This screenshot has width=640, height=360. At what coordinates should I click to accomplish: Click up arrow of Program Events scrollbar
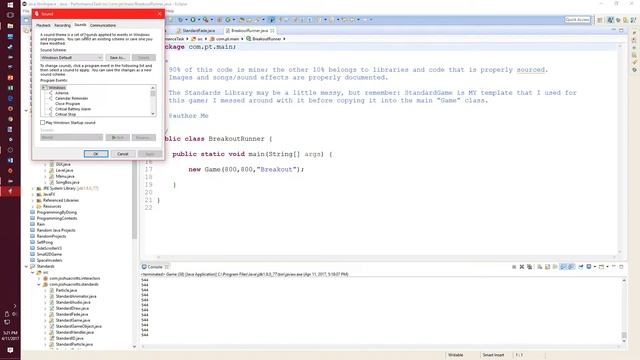153,88
